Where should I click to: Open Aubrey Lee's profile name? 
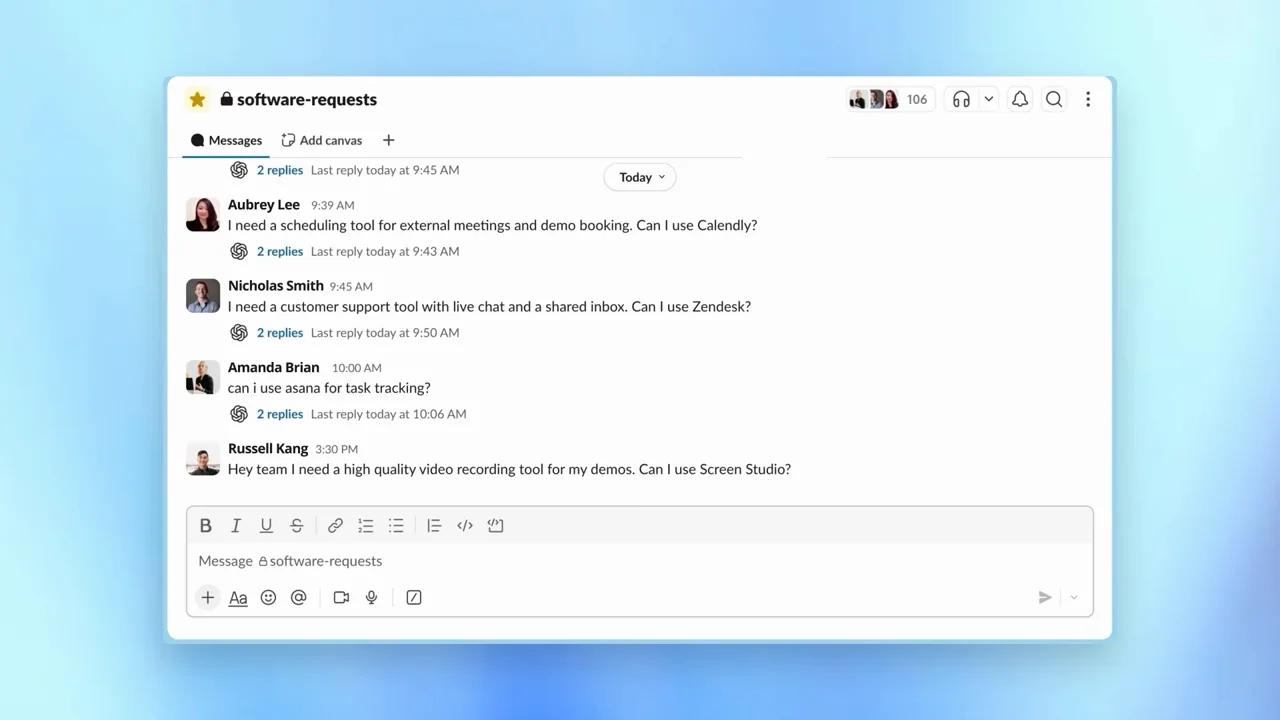[x=264, y=204]
